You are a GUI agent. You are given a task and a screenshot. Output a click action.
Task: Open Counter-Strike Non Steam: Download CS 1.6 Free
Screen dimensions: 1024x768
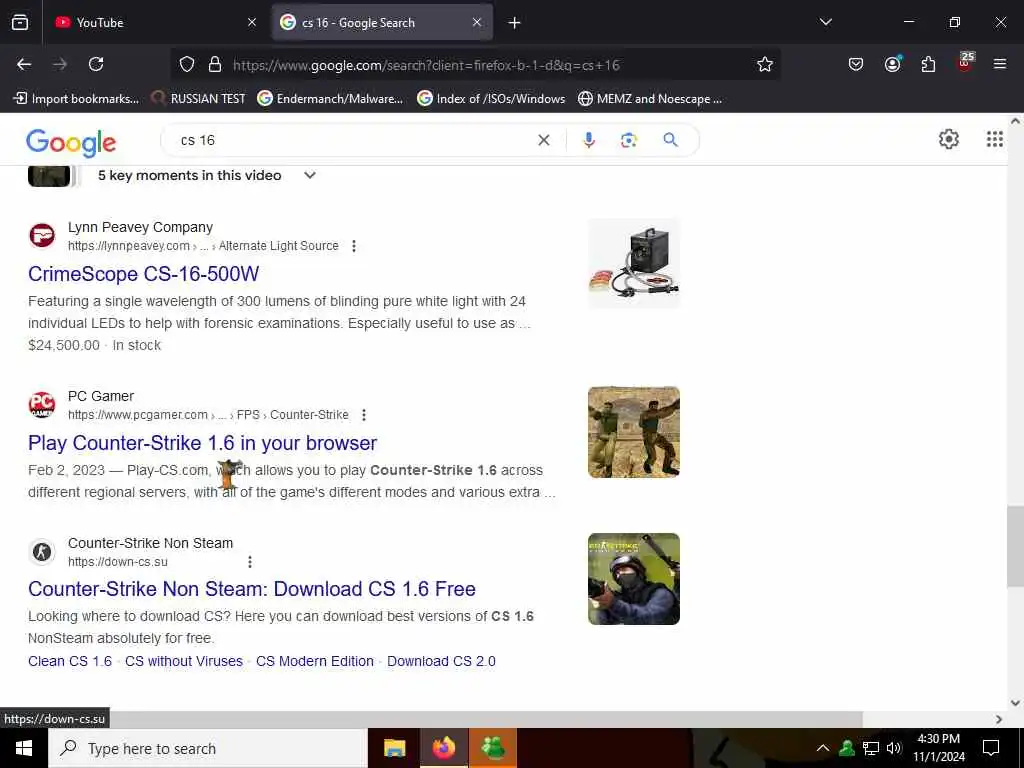[251, 589]
